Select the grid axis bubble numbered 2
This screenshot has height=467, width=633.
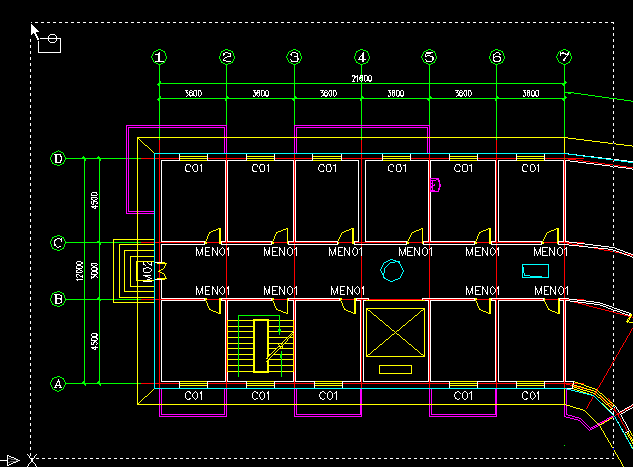(227, 57)
